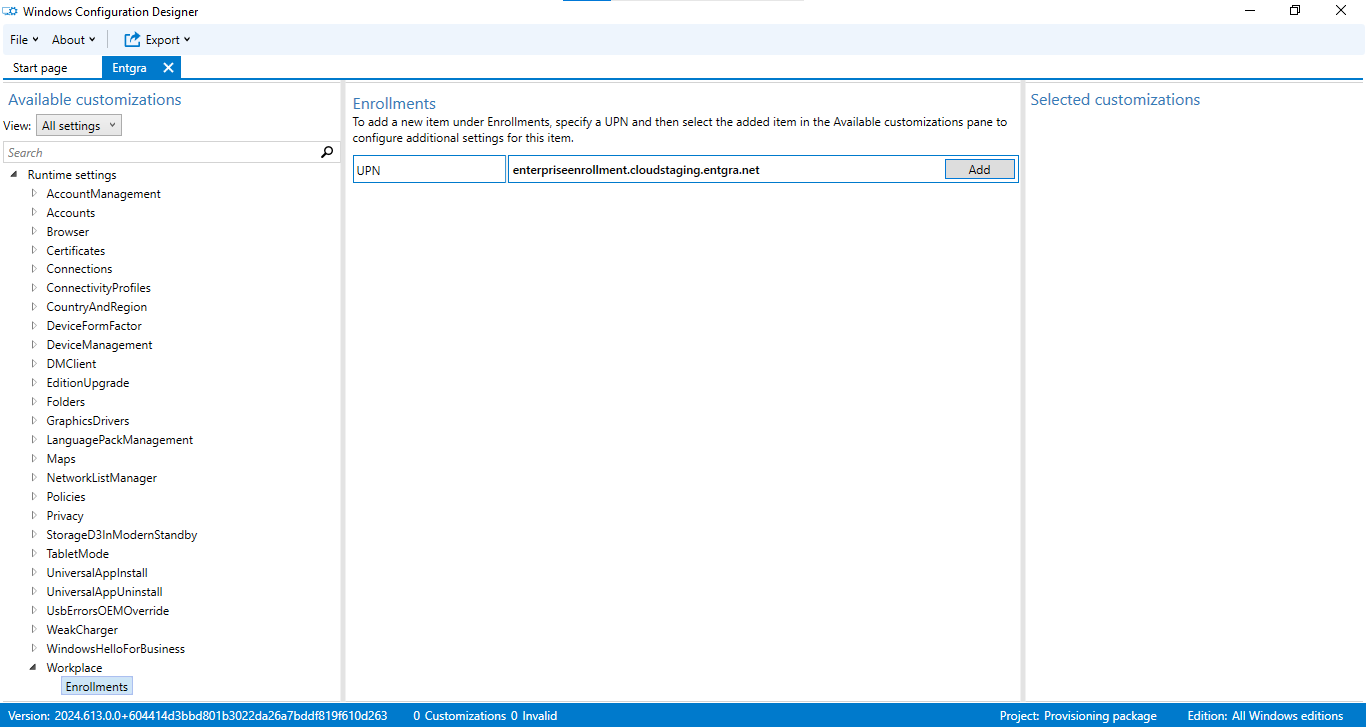
Task: Select TabletMode in the tree
Action: (78, 554)
